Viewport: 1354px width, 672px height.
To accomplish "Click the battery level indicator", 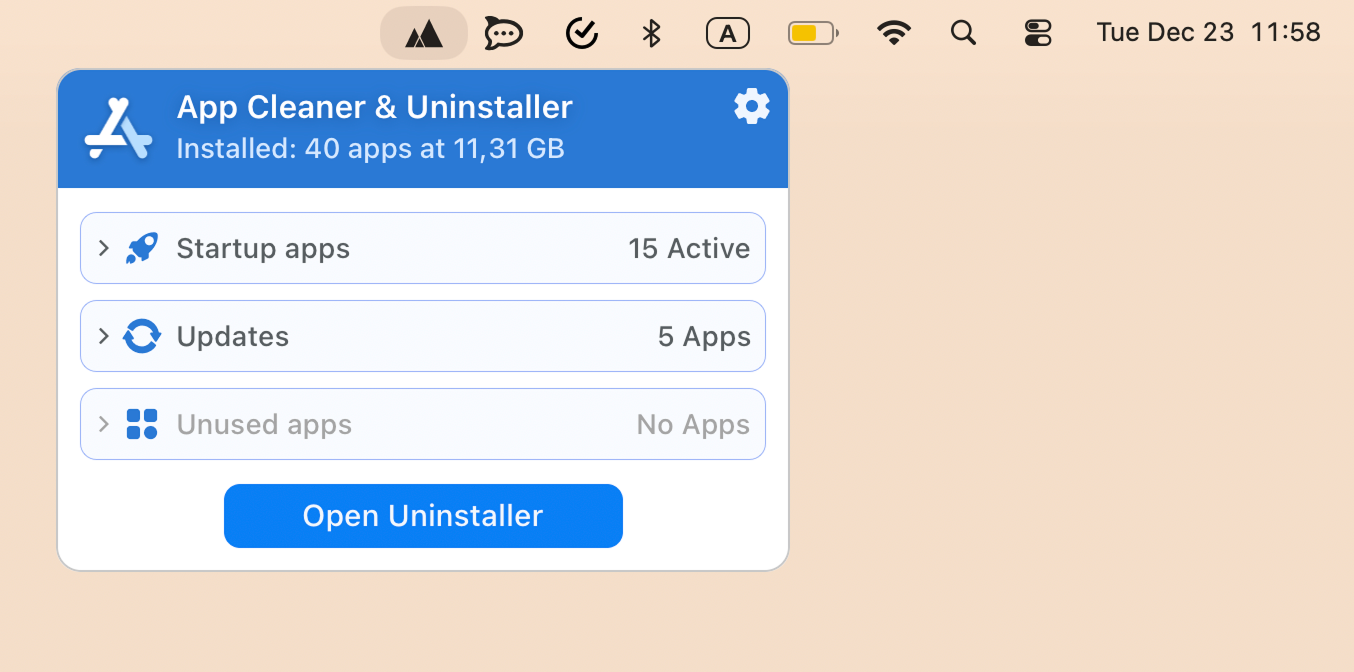I will [813, 32].
